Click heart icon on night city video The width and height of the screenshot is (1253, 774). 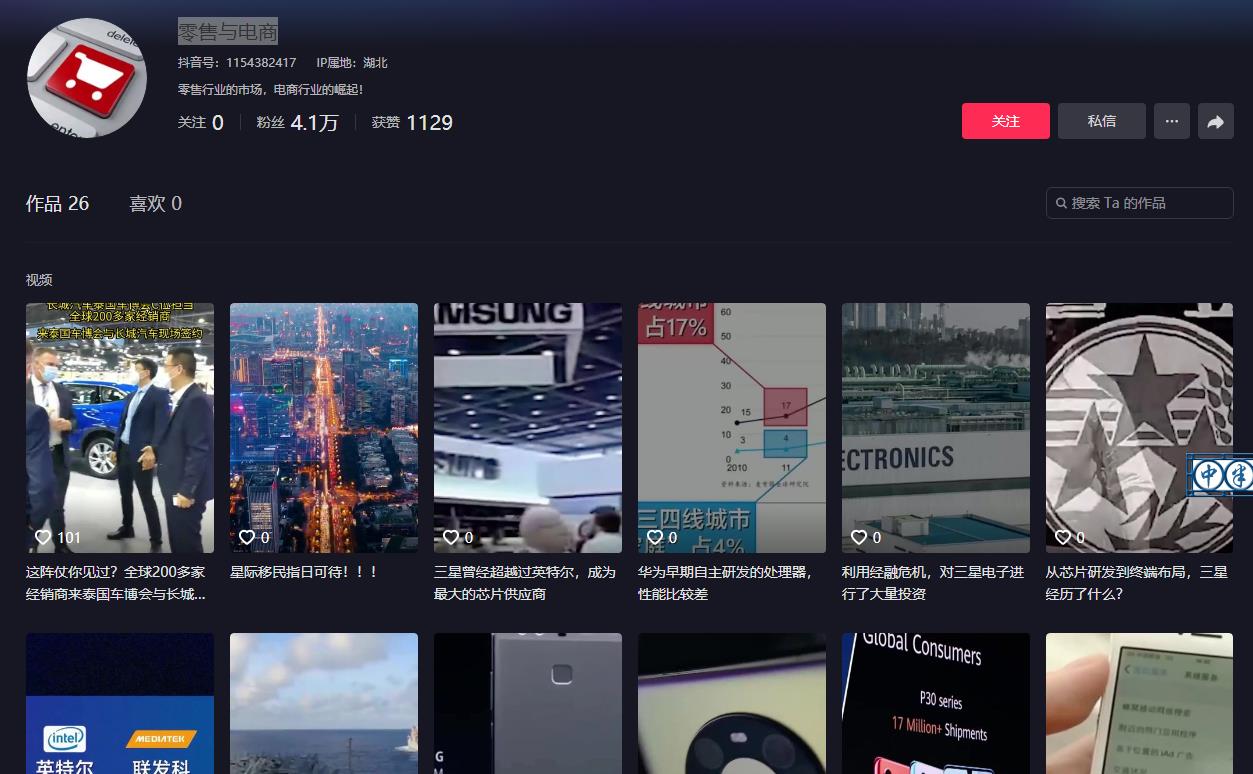[247, 537]
